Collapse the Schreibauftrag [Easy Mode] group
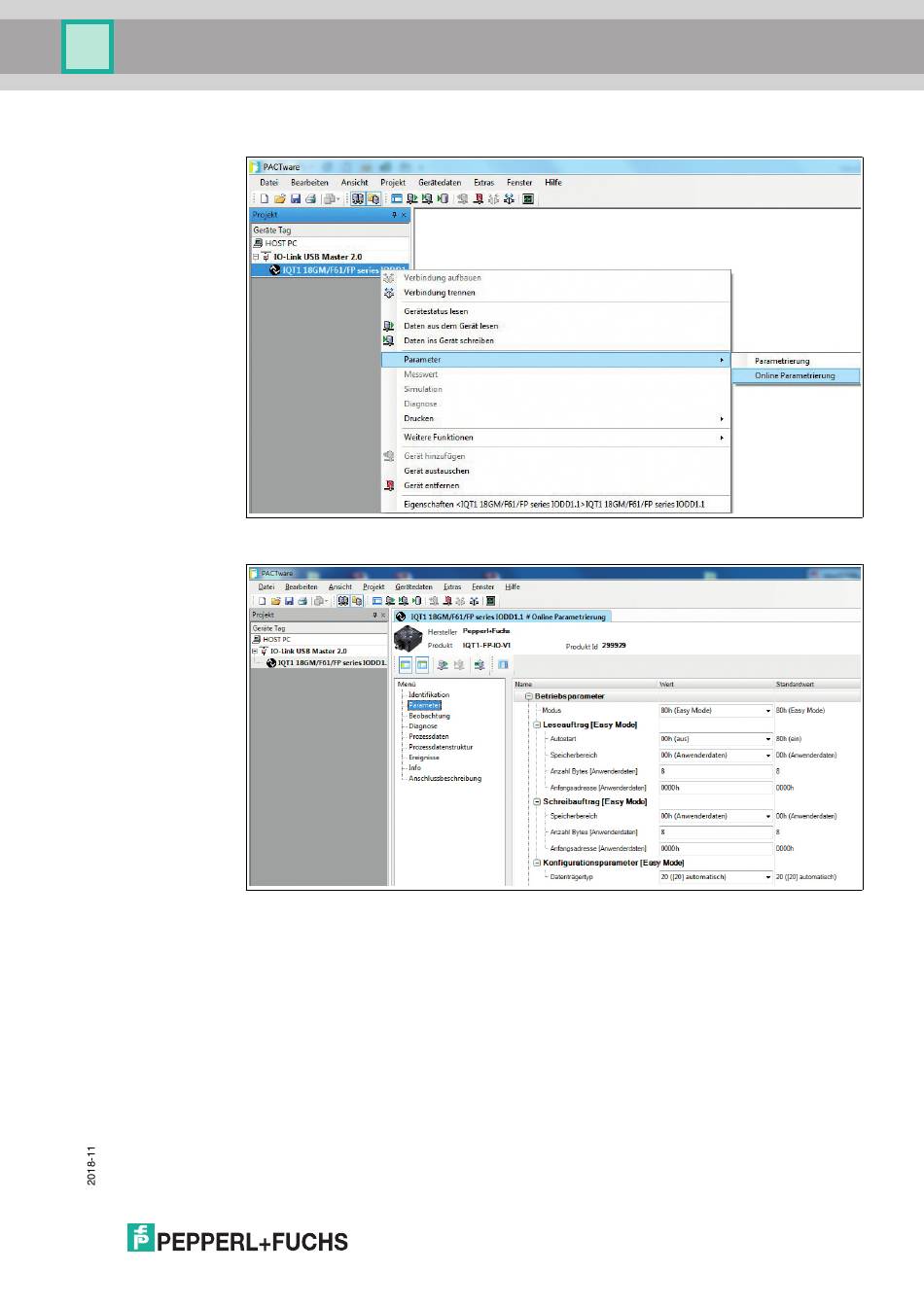Image resolution: width=924 pixels, height=1307 pixels. [537, 801]
